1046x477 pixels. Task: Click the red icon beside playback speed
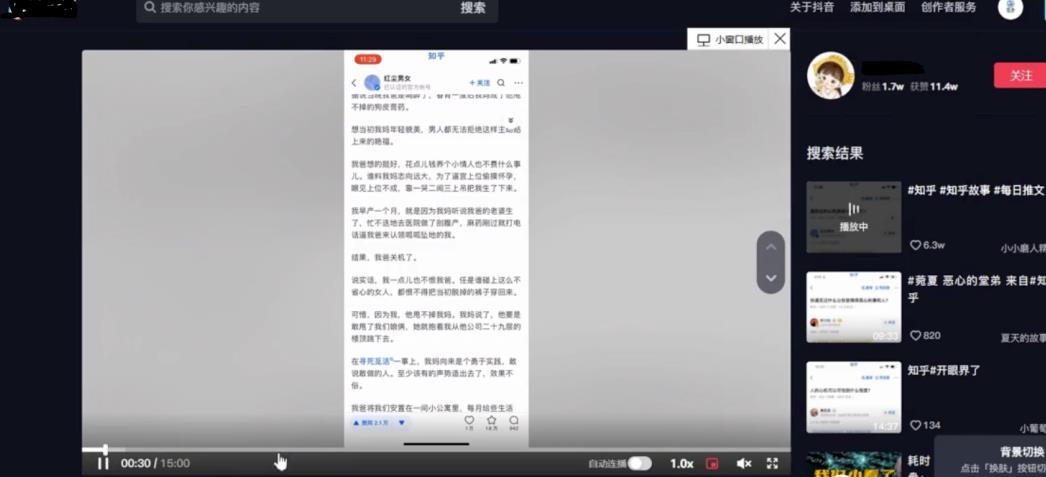(x=713, y=463)
